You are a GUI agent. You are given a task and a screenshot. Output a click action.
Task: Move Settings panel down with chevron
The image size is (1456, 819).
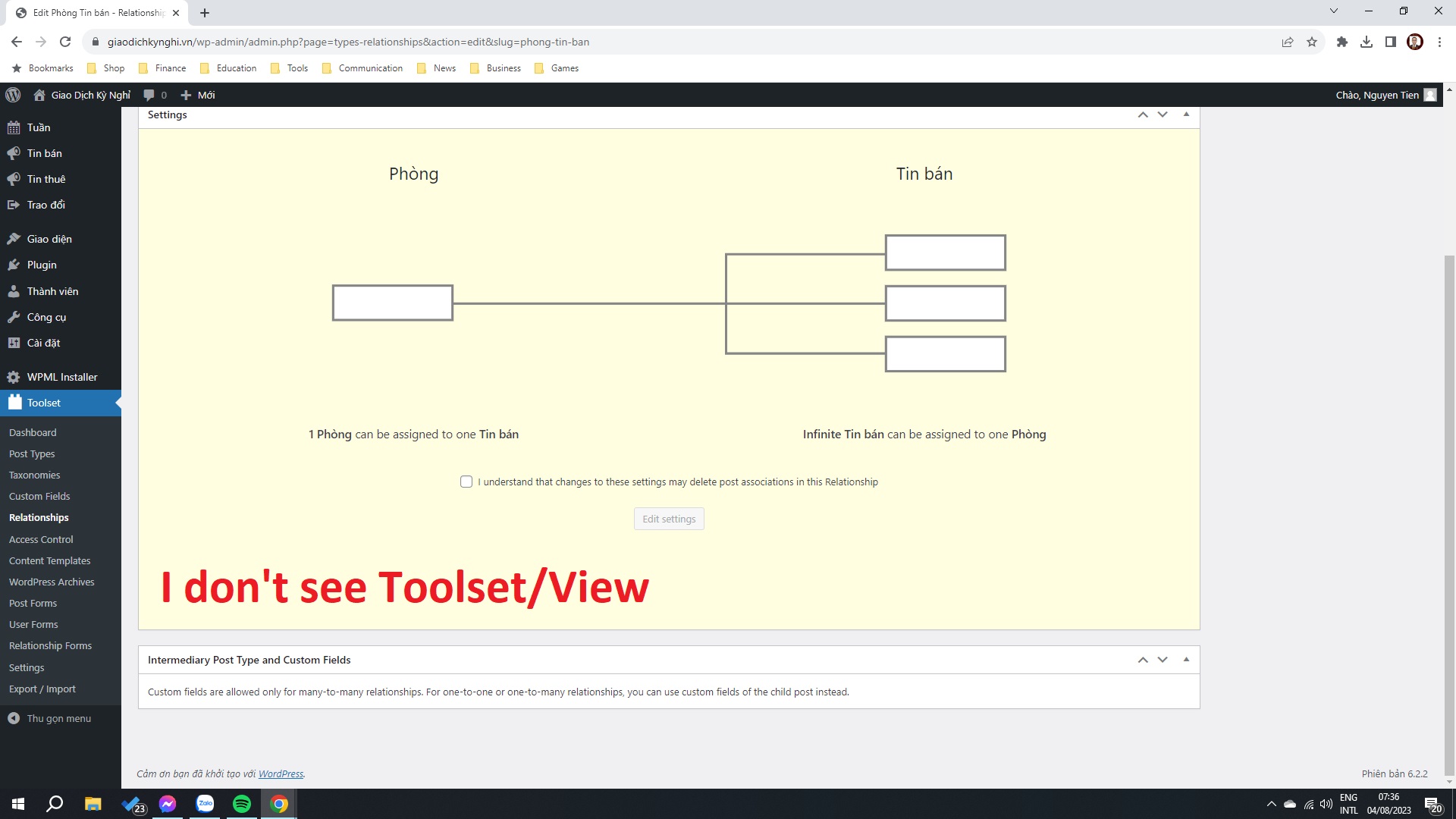tap(1163, 115)
